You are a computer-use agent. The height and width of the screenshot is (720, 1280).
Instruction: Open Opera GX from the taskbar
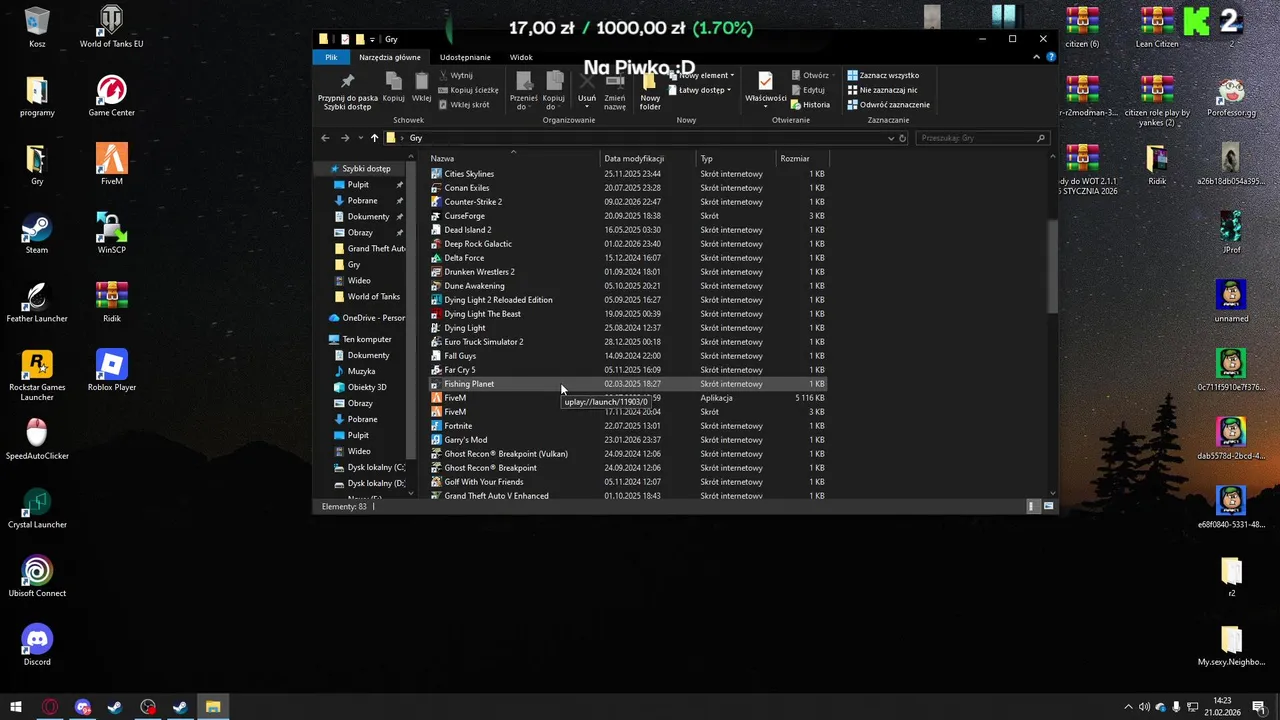pos(50,707)
